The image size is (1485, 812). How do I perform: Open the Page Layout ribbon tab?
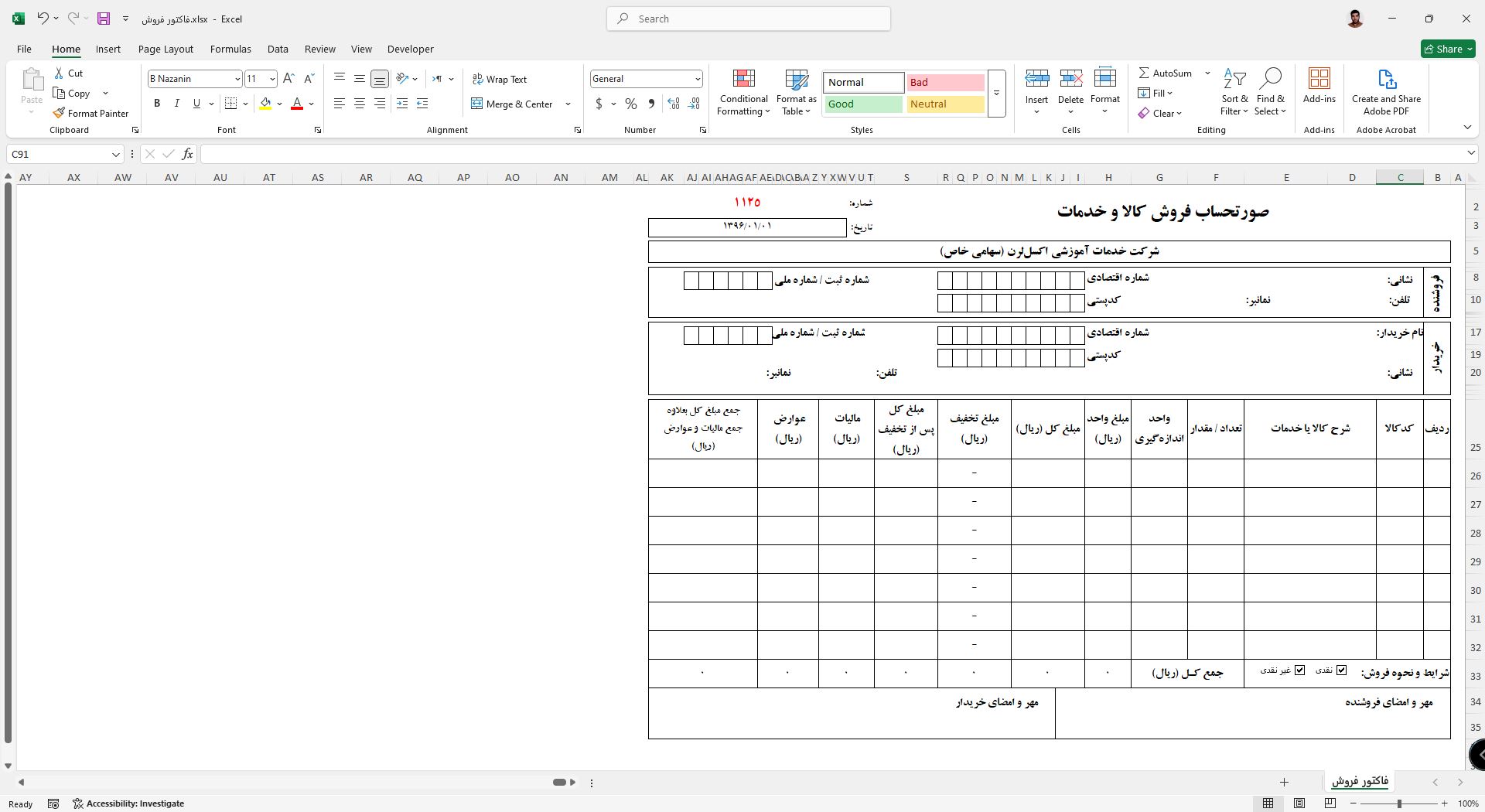[x=166, y=49]
